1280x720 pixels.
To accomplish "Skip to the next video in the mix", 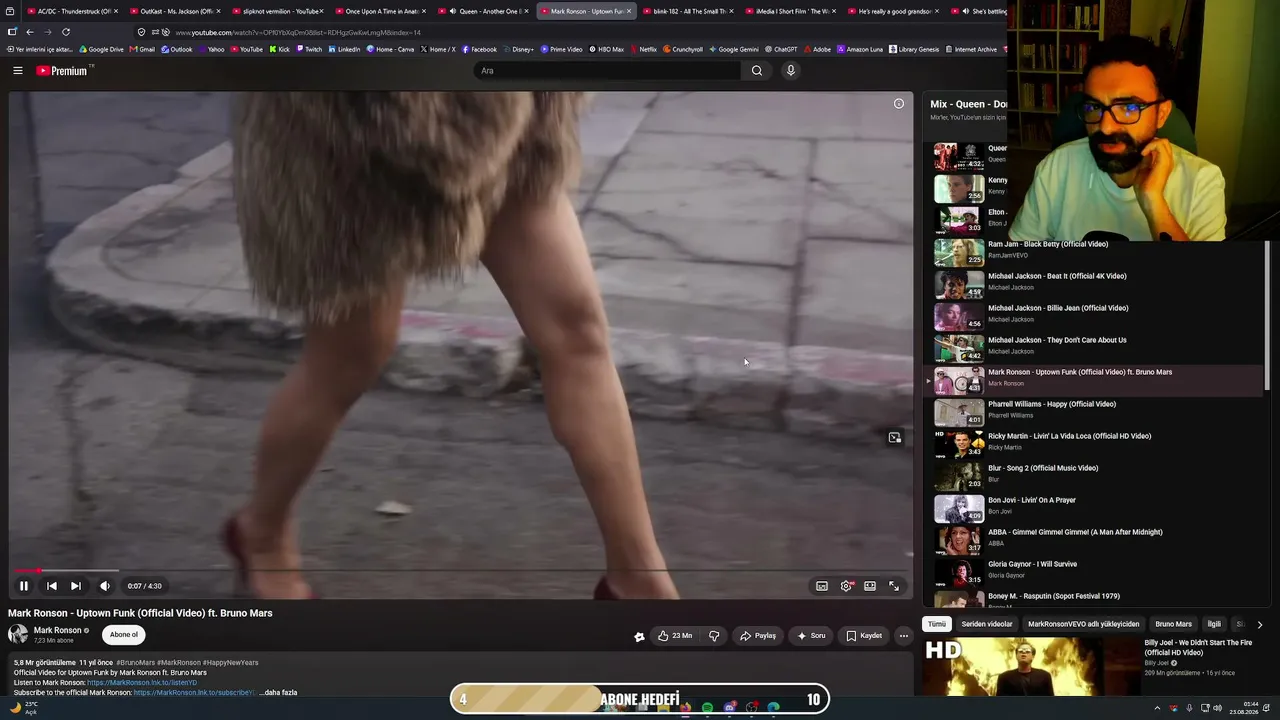I will point(76,586).
